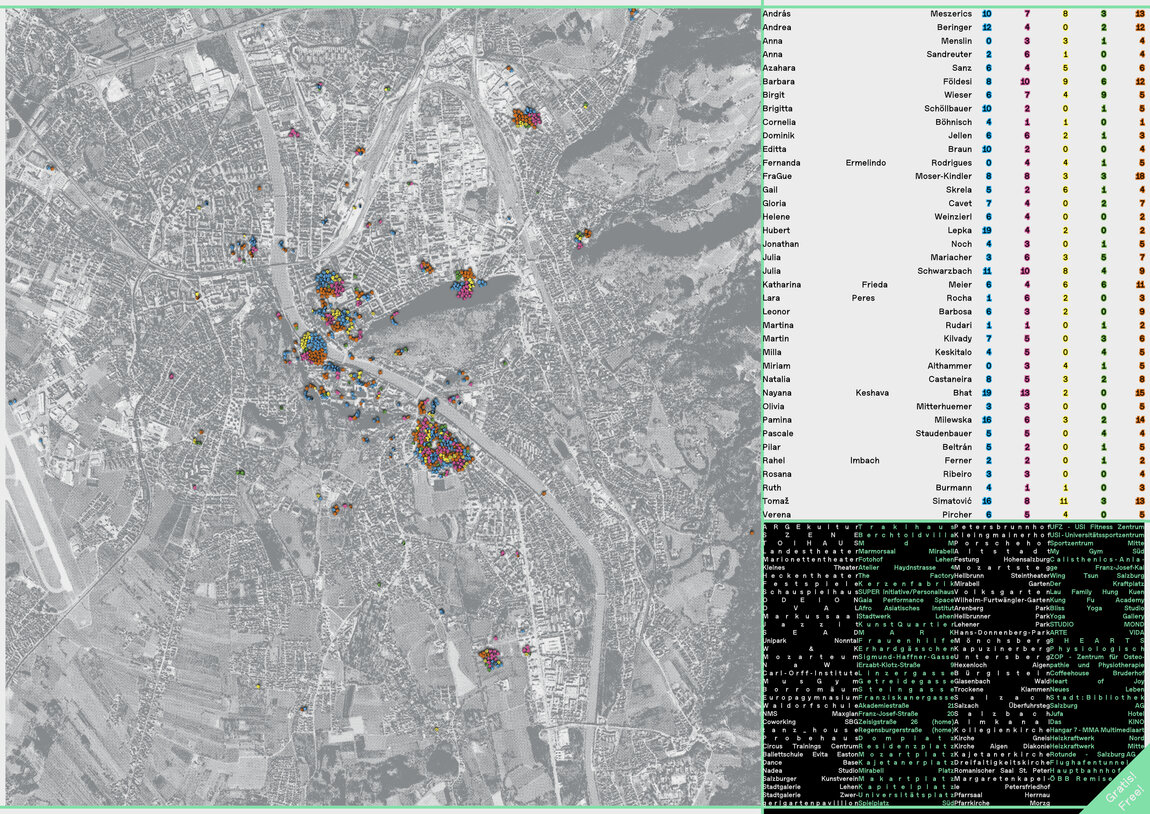The image size is (1150, 814).
Task: Click the pink 13 in Bhat's row
Action: [1025, 393]
